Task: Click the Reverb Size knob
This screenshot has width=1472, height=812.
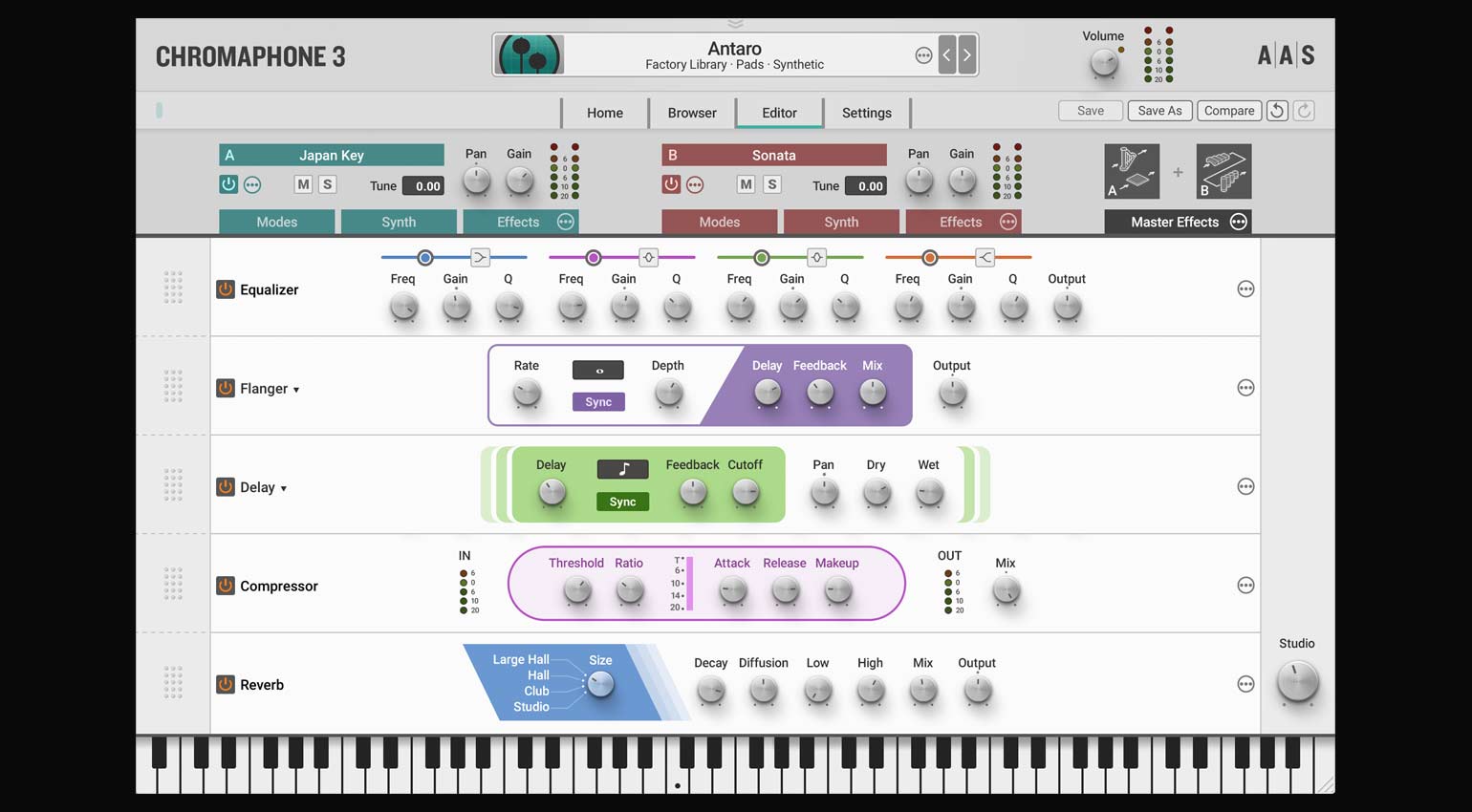Action: click(x=600, y=684)
